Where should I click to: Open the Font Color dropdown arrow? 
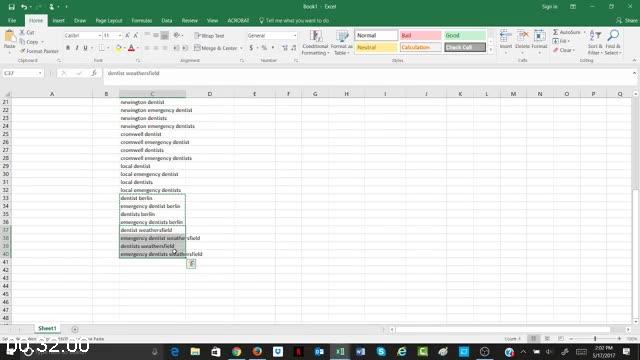[x=138, y=48]
